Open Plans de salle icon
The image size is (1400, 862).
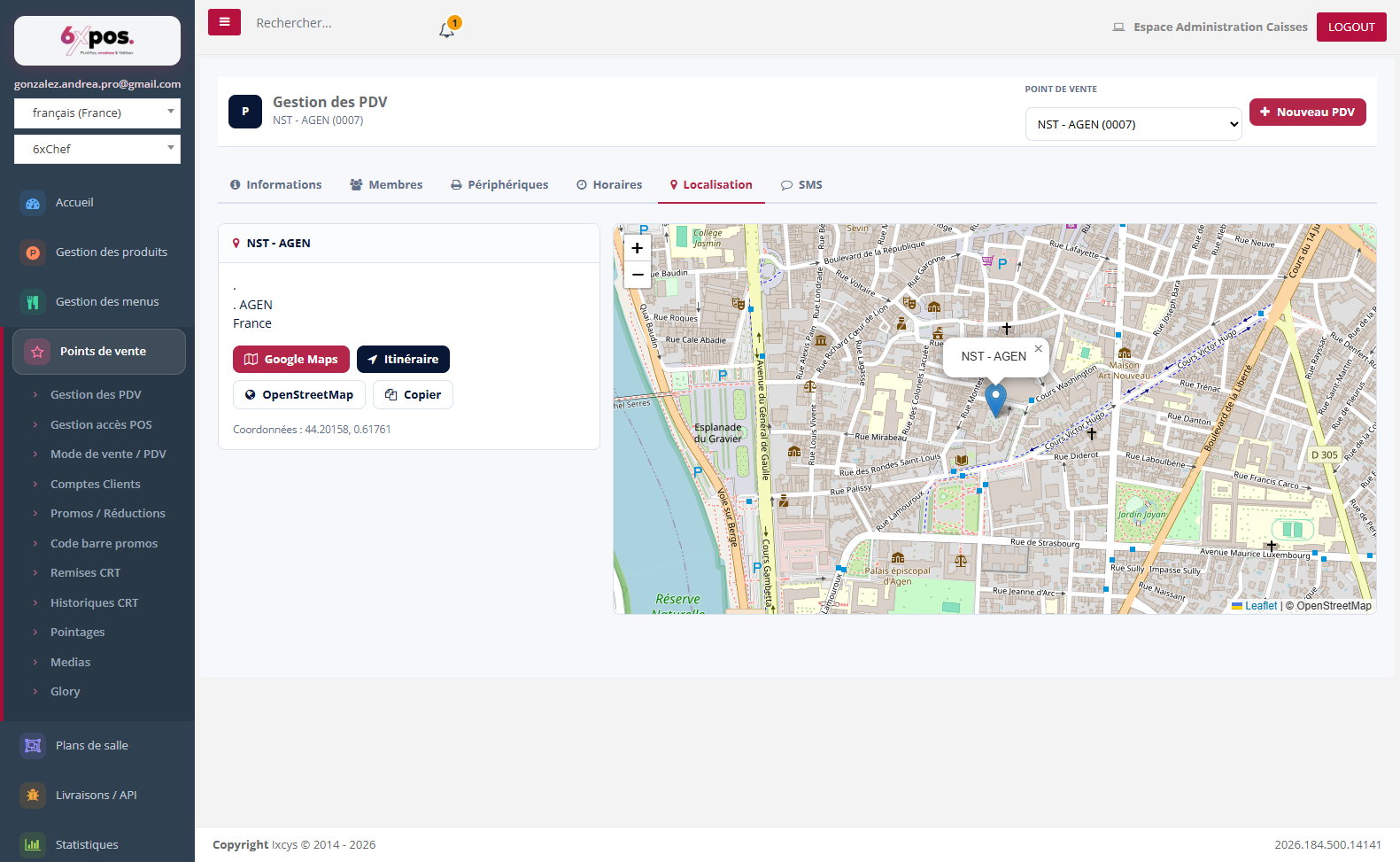[x=33, y=746]
